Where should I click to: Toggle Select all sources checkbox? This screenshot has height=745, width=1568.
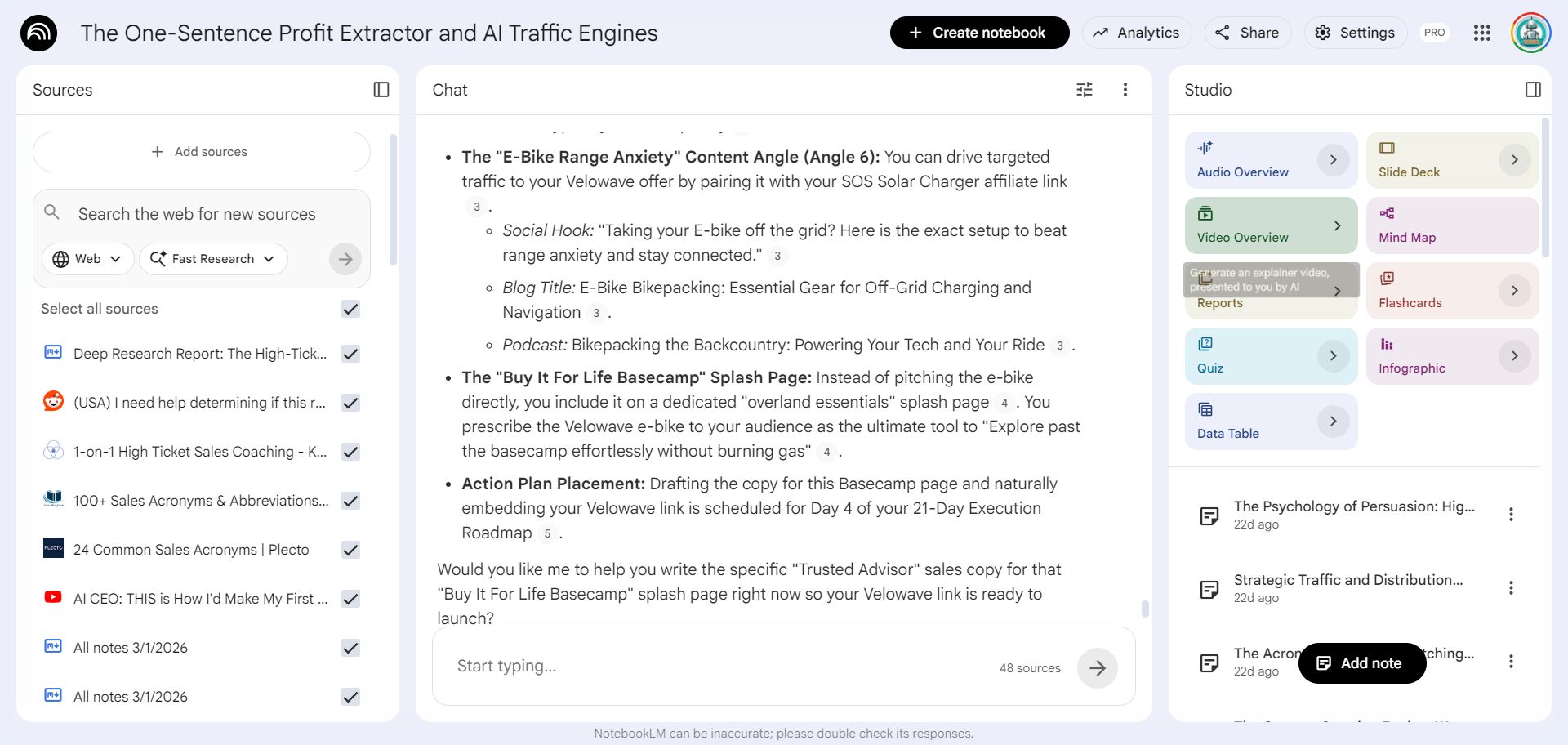point(351,309)
